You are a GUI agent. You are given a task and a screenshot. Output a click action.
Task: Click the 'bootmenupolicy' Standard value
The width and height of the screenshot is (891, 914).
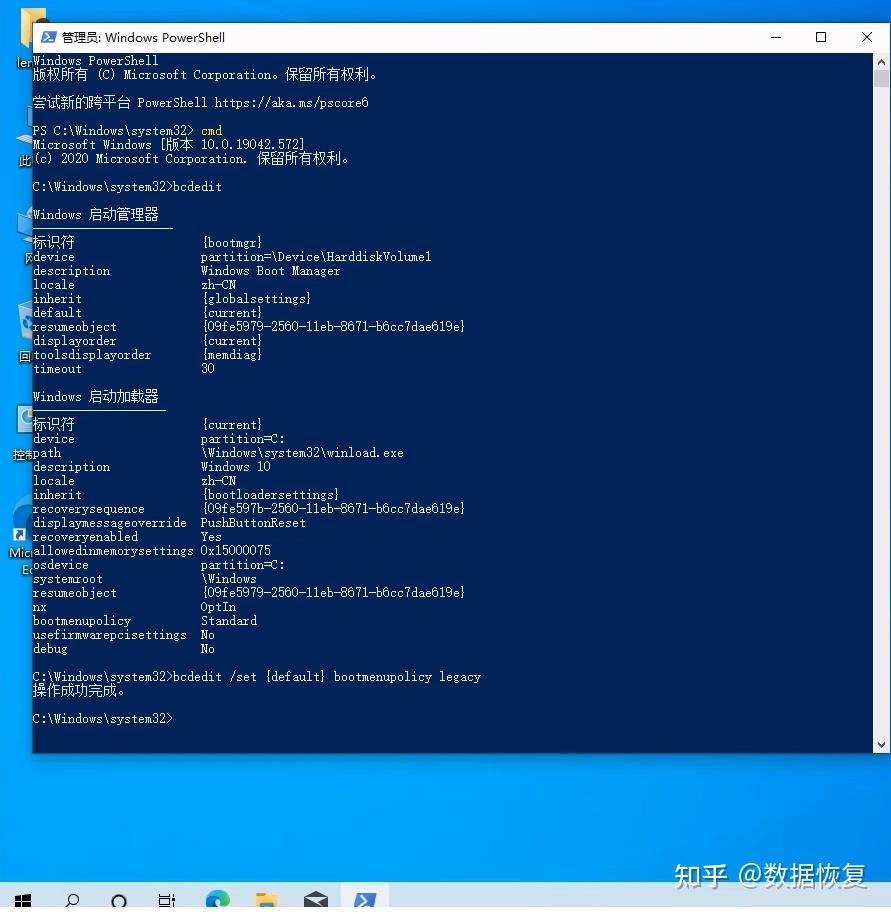coord(229,621)
